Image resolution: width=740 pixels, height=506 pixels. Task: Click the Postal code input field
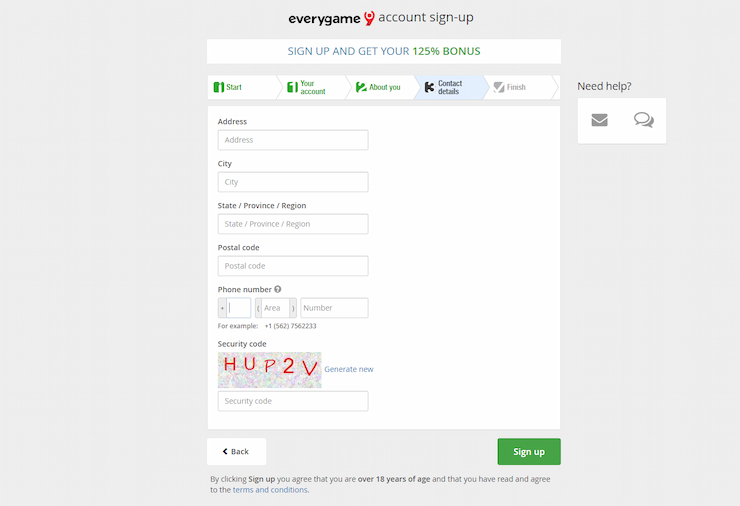293,266
